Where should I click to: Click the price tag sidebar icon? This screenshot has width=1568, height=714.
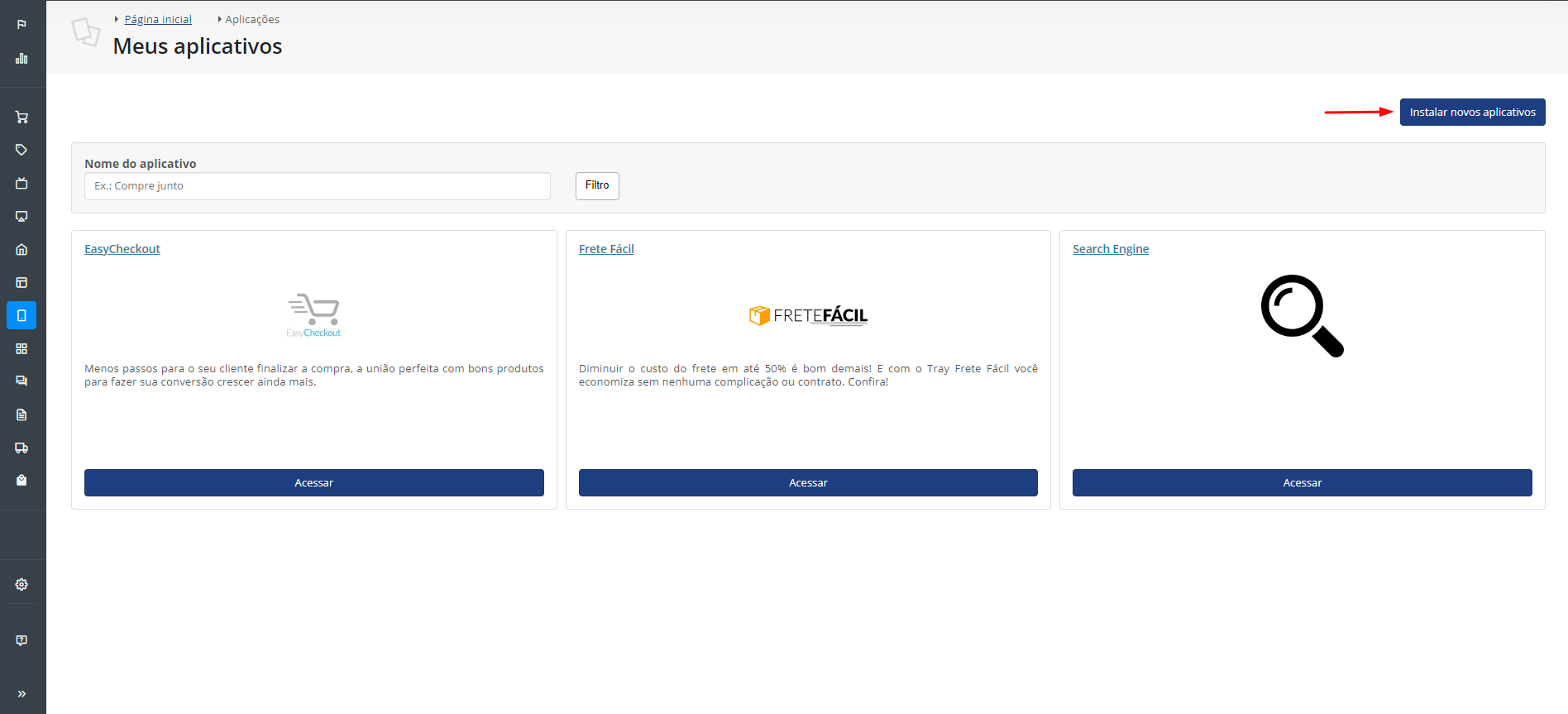tap(22, 150)
